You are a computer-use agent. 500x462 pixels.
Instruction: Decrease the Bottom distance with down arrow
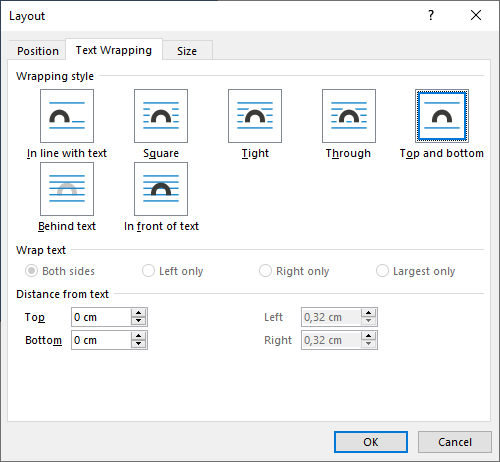click(x=139, y=344)
